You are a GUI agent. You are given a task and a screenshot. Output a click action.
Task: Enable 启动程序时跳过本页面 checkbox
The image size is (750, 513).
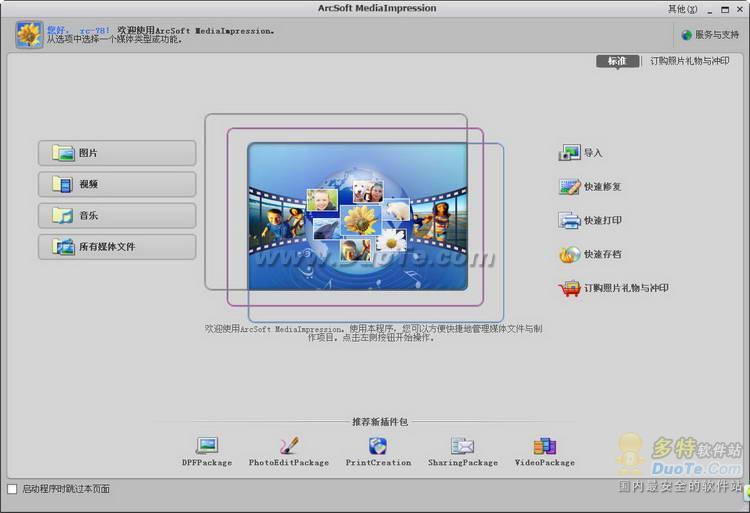tap(12, 489)
